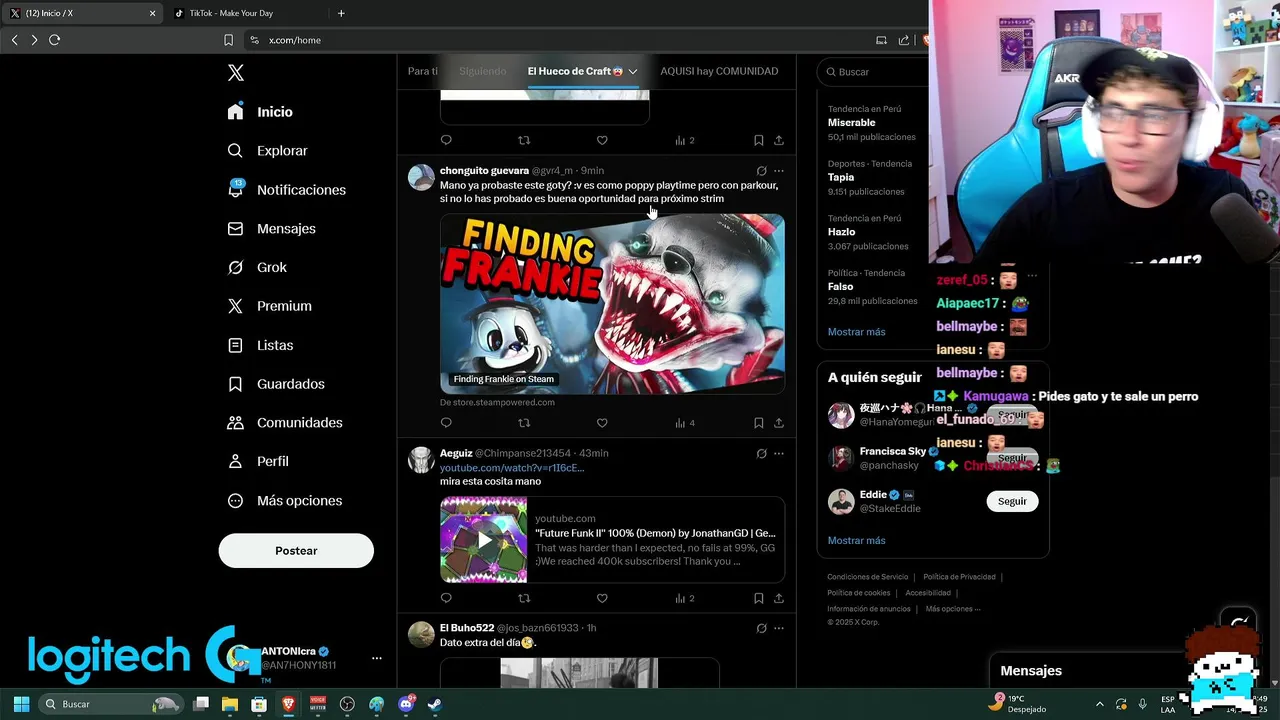Follow Eddie with the Seguir button

click(1012, 501)
